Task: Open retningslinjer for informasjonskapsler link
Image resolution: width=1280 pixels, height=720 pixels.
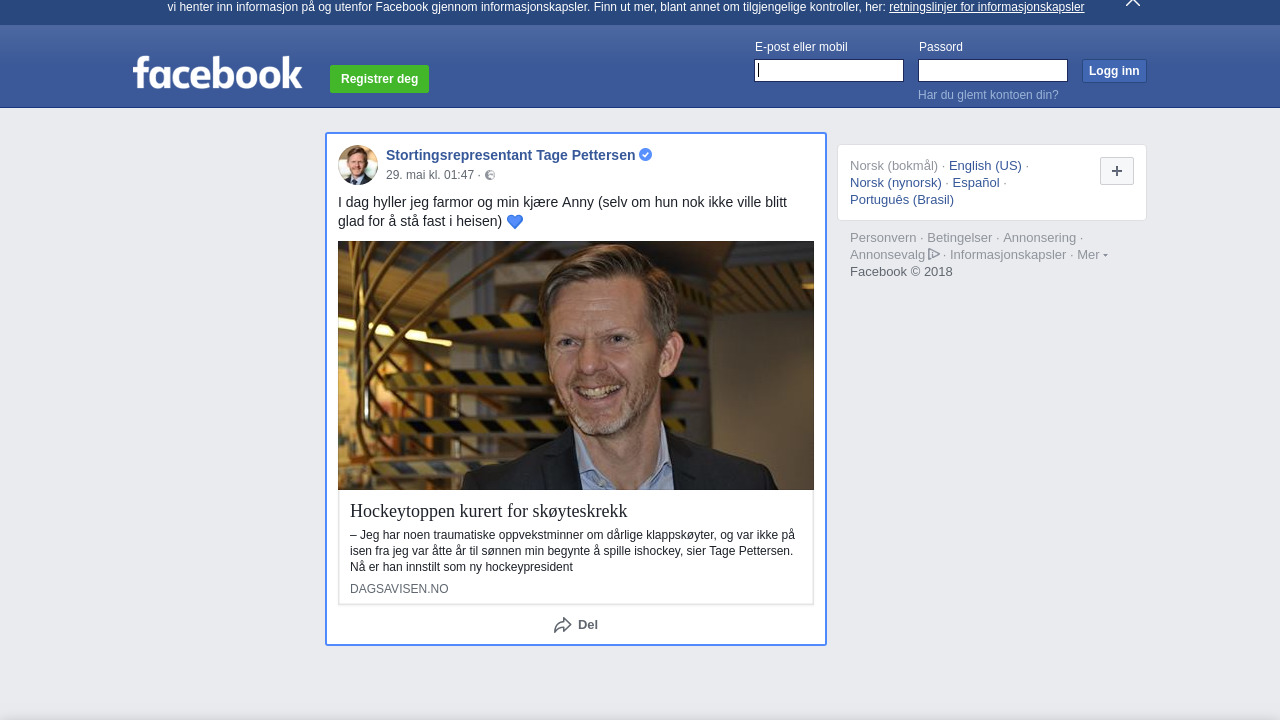Action: coord(986,7)
